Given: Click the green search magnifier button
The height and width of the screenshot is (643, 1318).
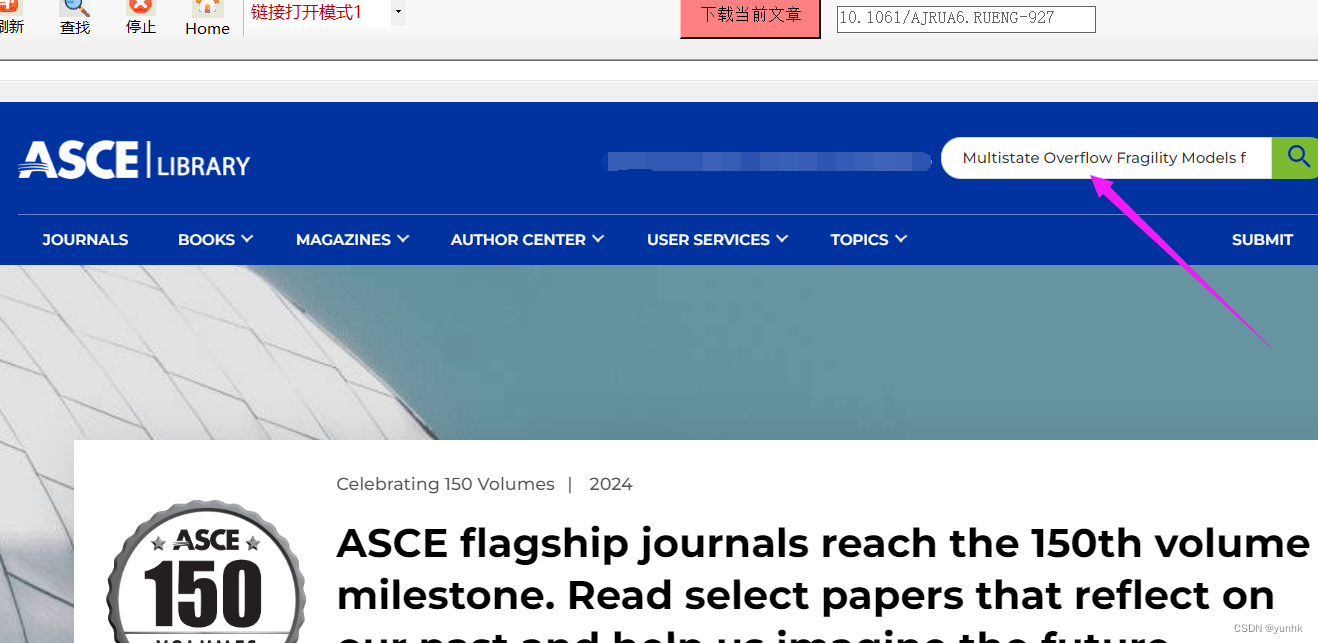Looking at the screenshot, I should tap(1295, 158).
